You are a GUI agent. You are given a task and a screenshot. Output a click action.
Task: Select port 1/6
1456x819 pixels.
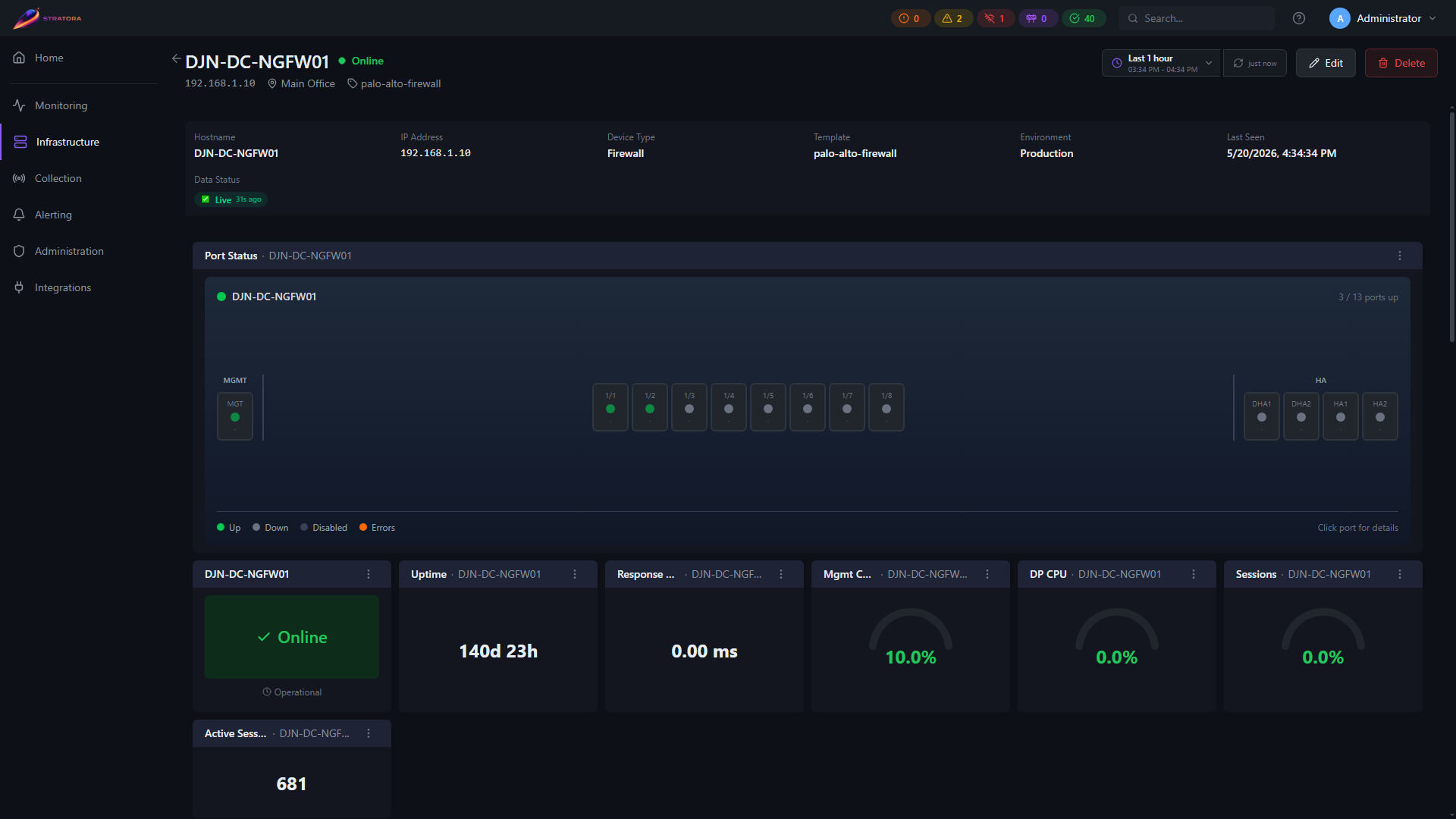click(x=808, y=407)
